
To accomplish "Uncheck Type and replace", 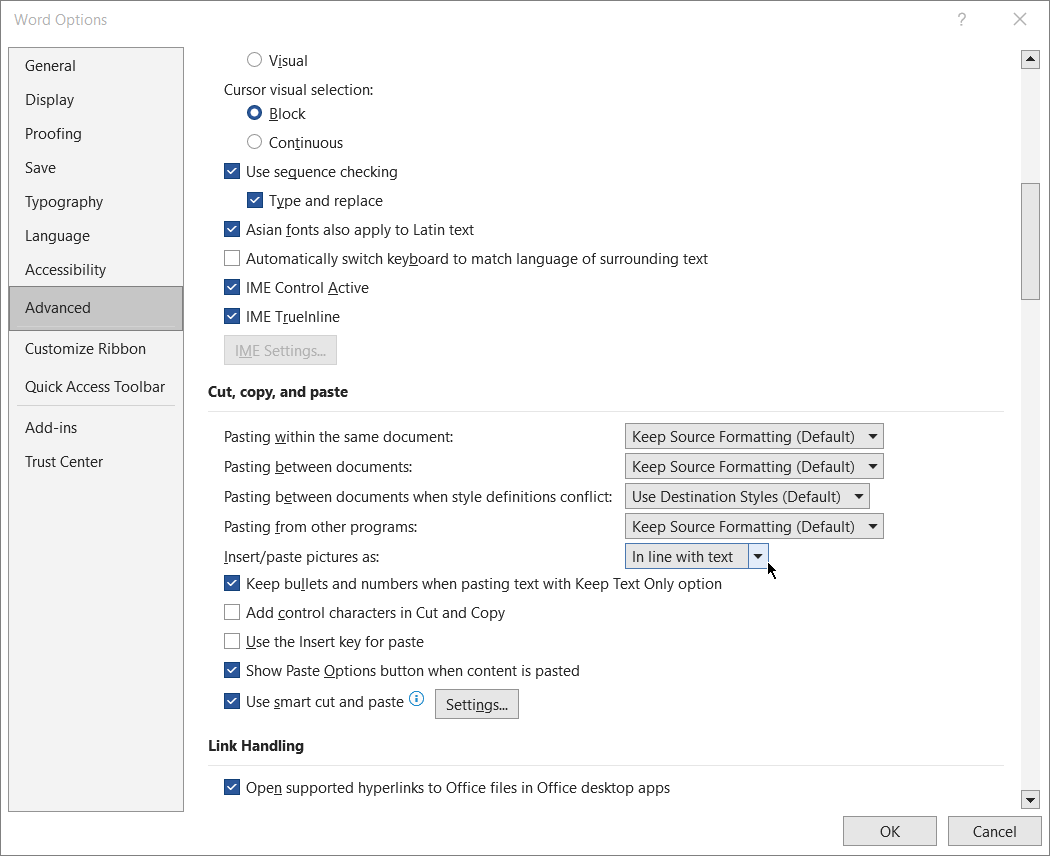I will (255, 200).
